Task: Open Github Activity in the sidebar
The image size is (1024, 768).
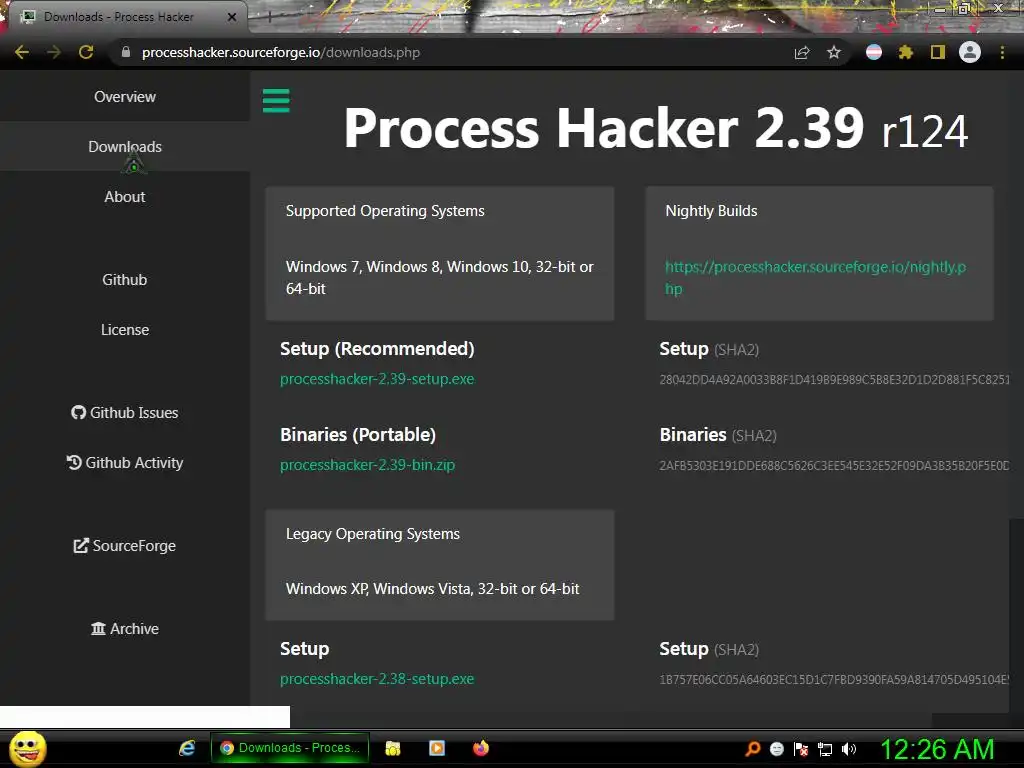Action: coord(125,462)
